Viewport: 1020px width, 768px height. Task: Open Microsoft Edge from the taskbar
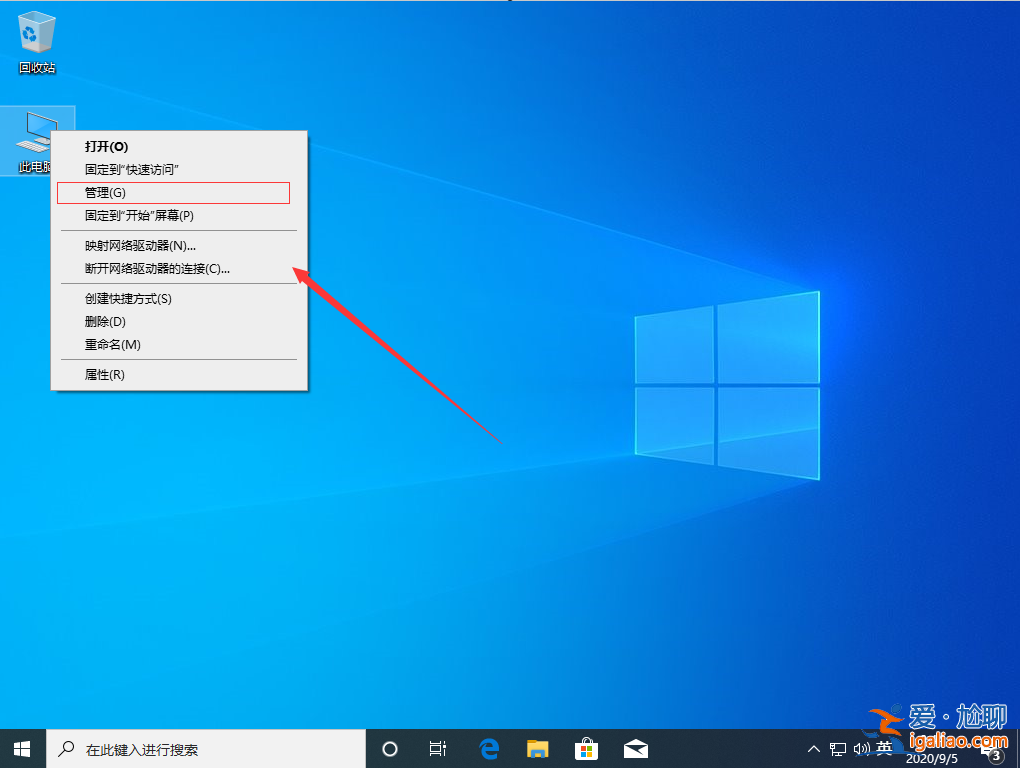[x=489, y=748]
